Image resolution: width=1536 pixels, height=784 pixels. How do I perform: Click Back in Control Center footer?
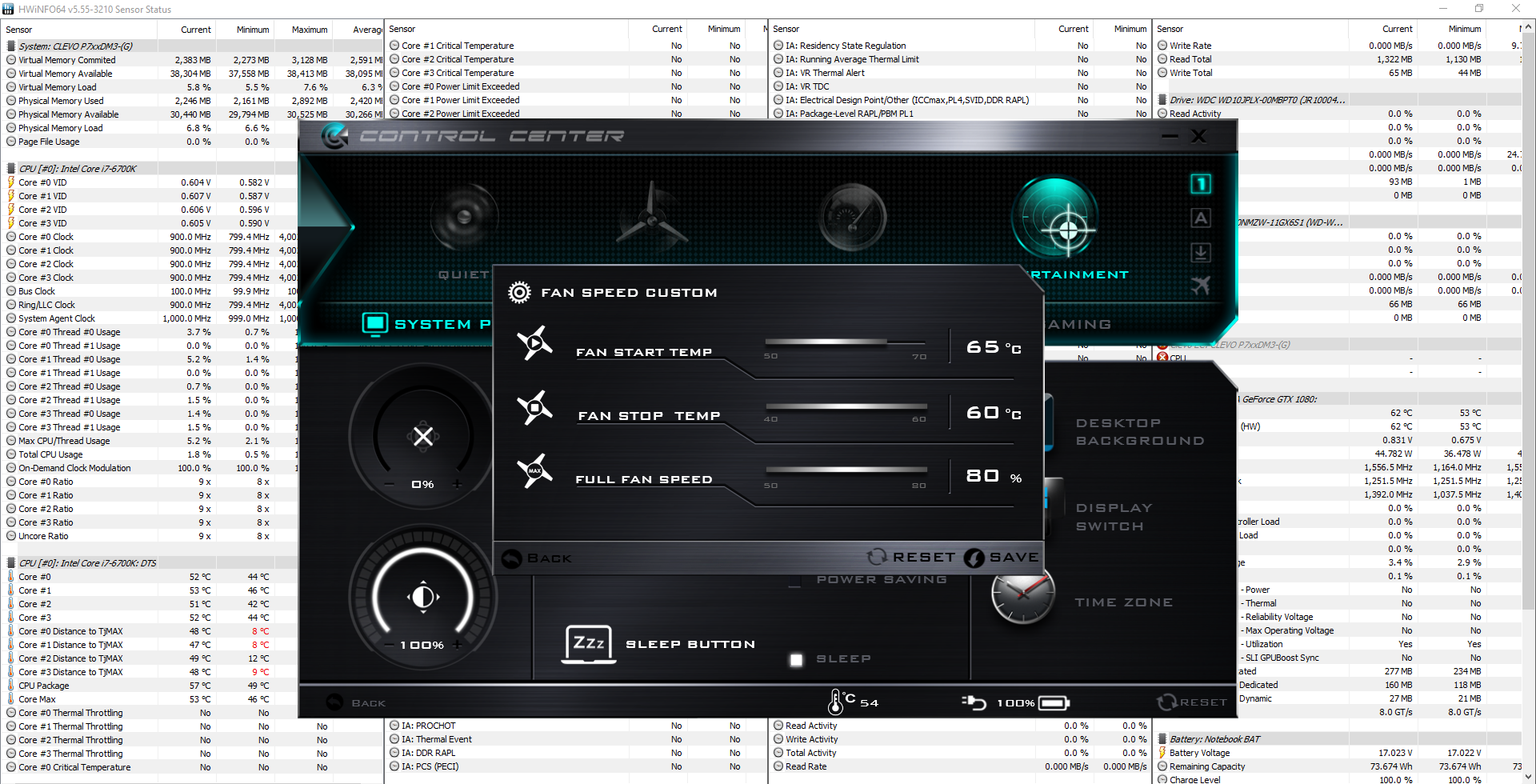[357, 703]
